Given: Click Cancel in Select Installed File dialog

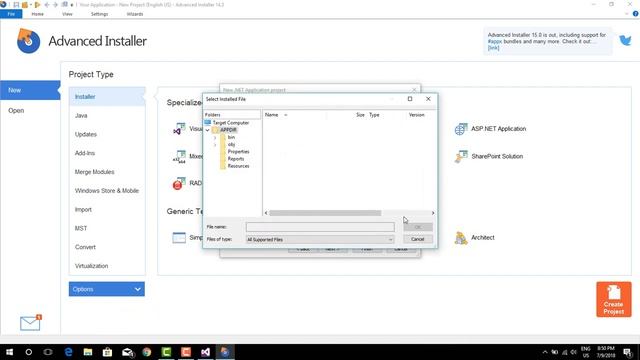Looking at the screenshot, I should point(418,239).
